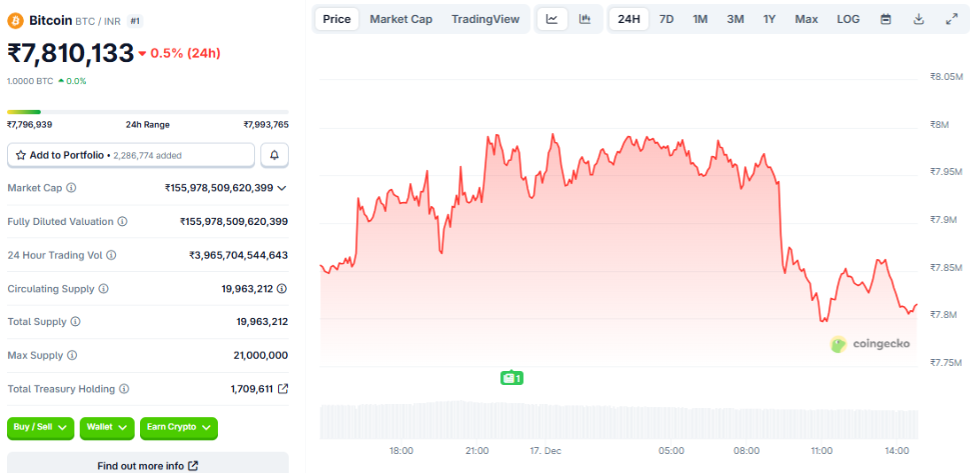Click the volume bar strip below the chart

[619, 420]
